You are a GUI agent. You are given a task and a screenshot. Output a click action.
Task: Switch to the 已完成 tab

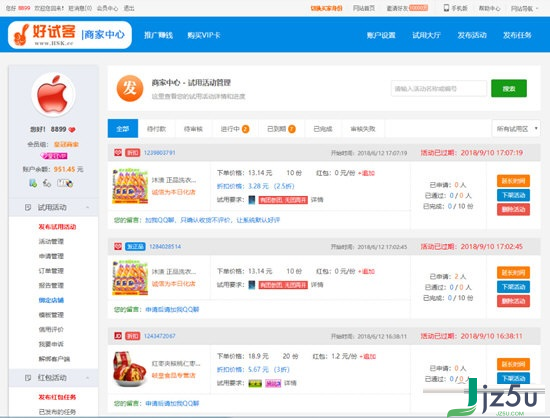pos(323,129)
